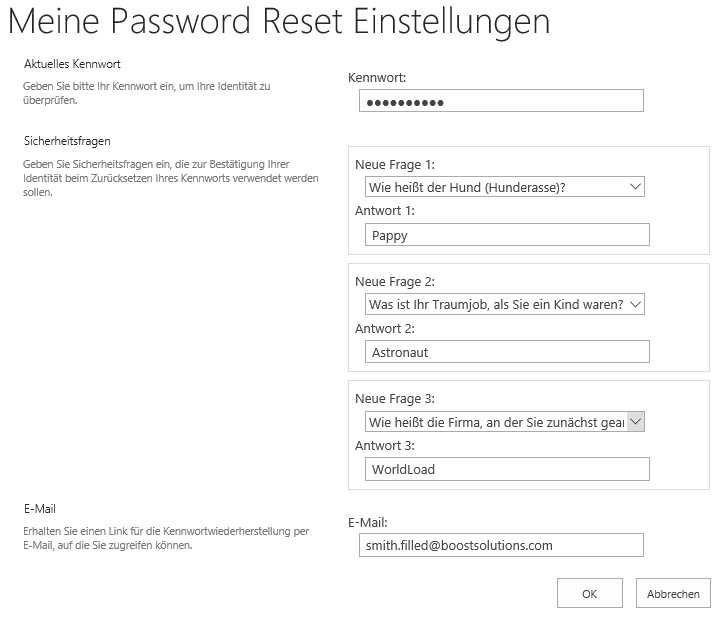Click the Sicherheitsfragen section heading
The width and height of the screenshot is (719, 619).
pyautogui.click(x=67, y=141)
